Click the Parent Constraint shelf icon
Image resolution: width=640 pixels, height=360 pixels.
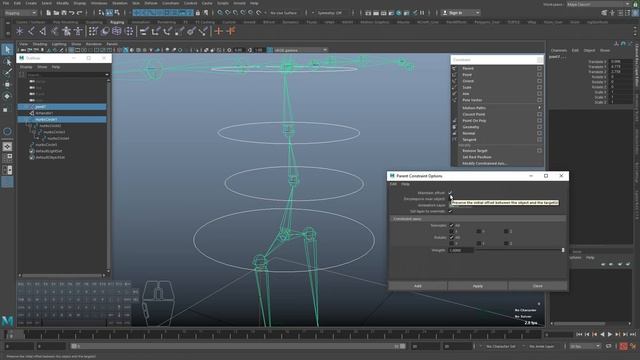coord(144,31)
